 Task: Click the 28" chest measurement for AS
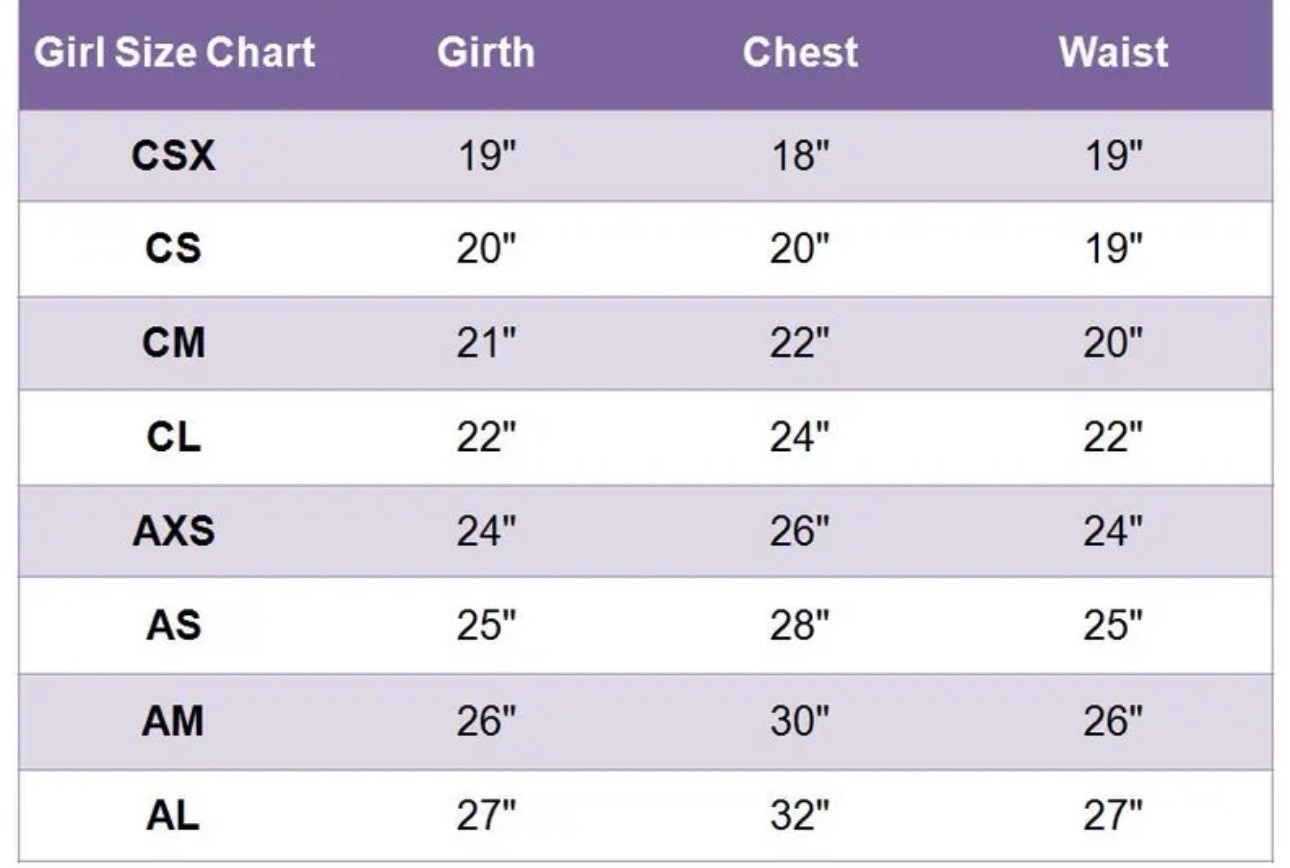[x=800, y=626]
